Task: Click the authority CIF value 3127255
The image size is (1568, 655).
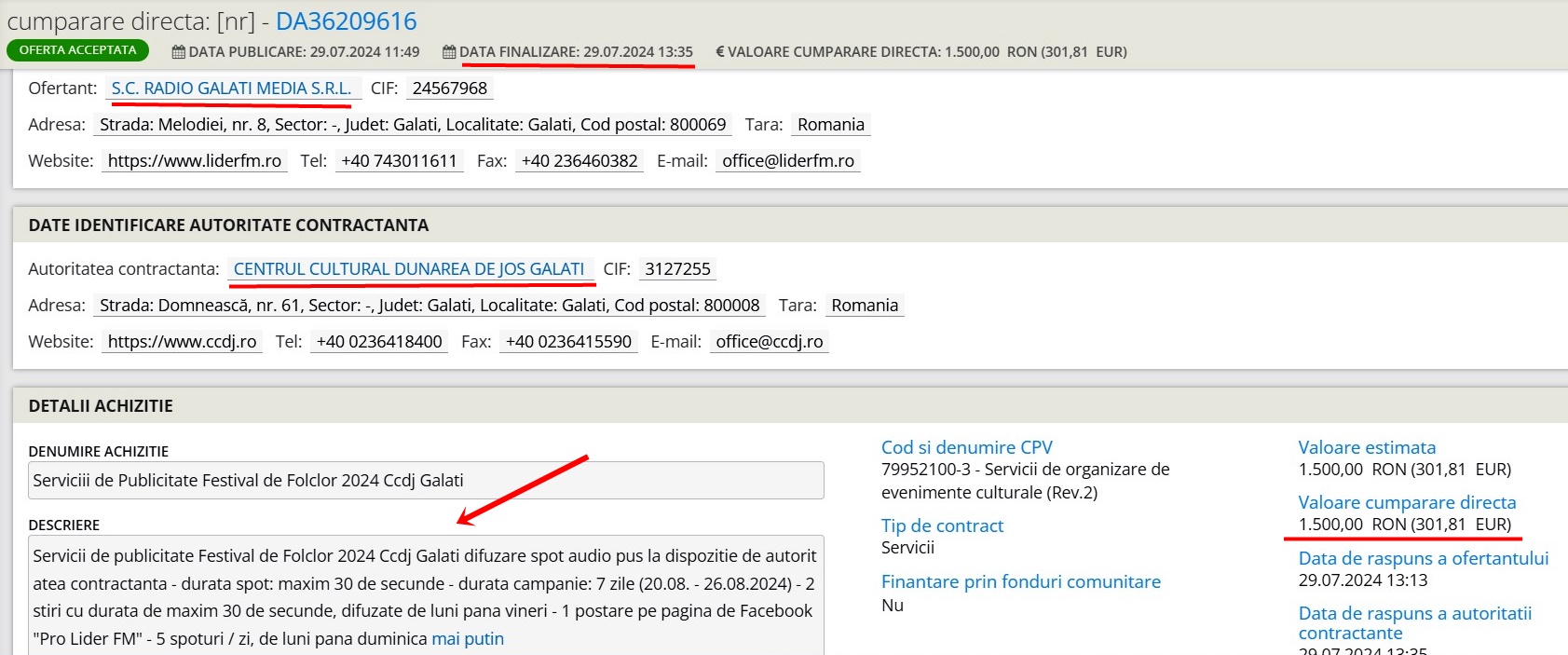Action: tap(677, 269)
